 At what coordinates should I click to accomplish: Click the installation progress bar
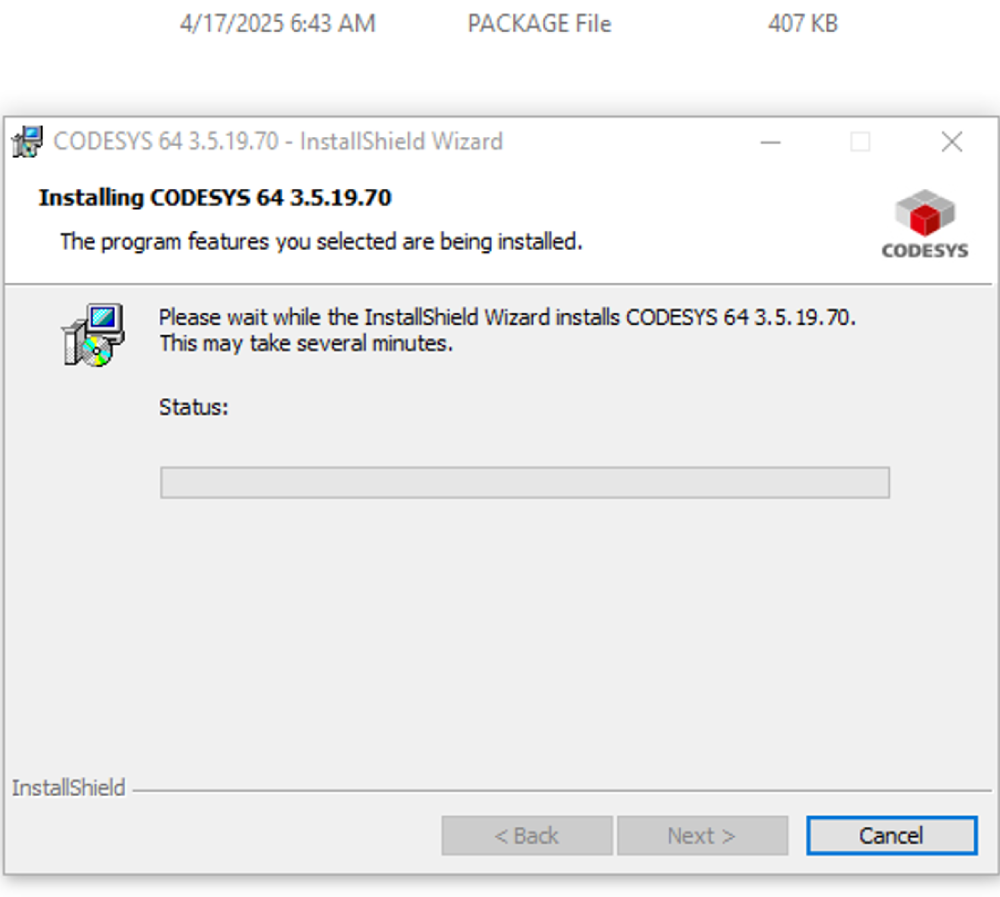click(x=525, y=482)
